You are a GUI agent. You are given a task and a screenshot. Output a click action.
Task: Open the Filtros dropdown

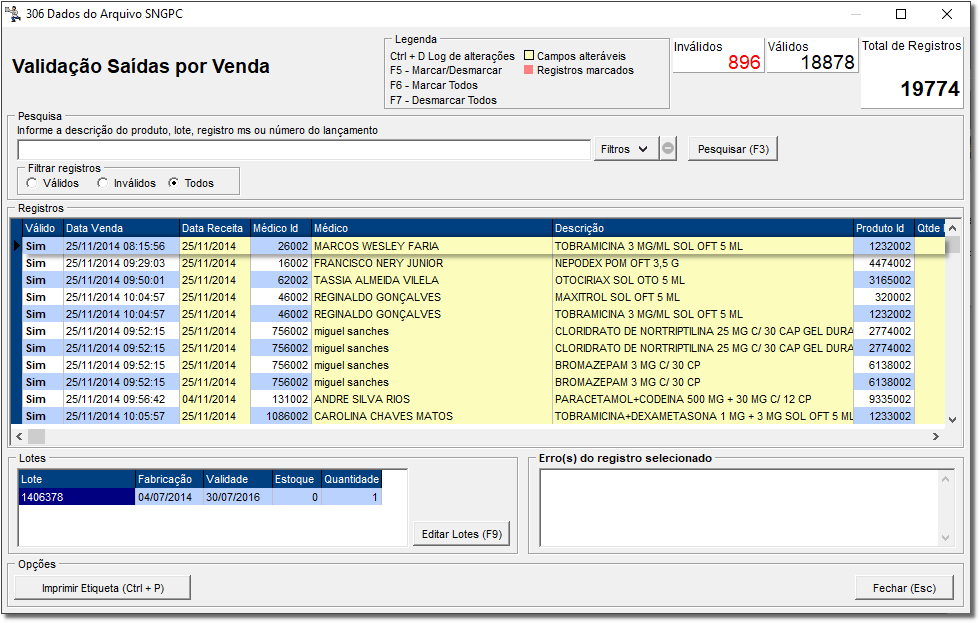626,149
